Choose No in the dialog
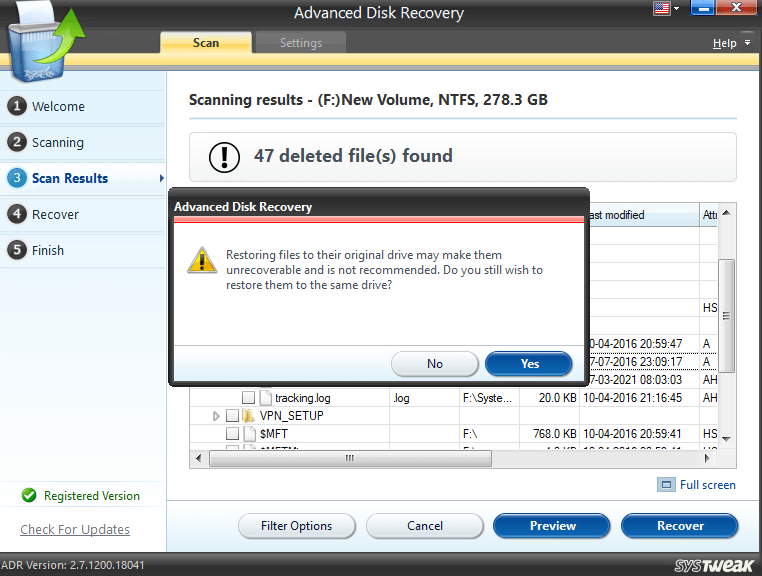The image size is (762, 576). pyautogui.click(x=435, y=364)
